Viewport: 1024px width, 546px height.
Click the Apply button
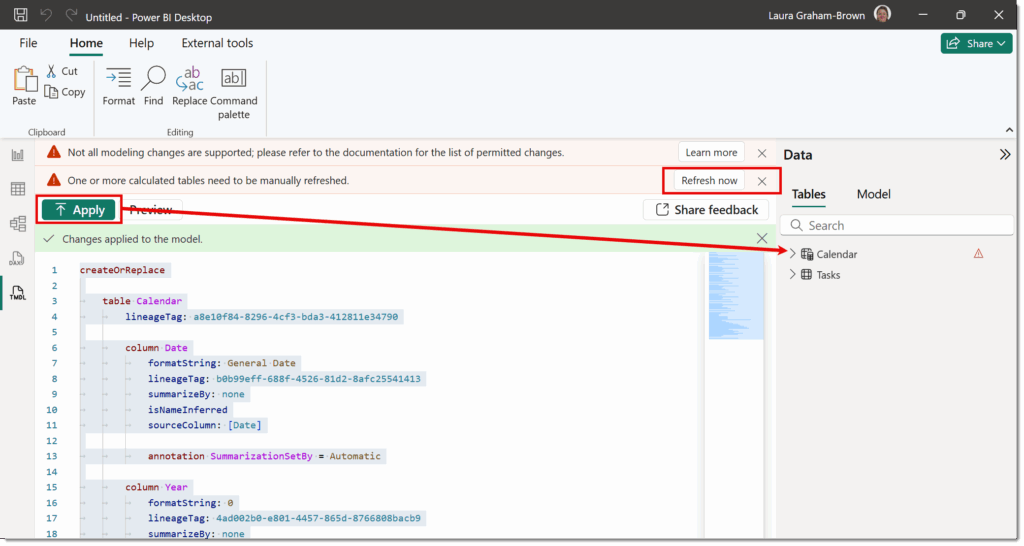point(78,210)
